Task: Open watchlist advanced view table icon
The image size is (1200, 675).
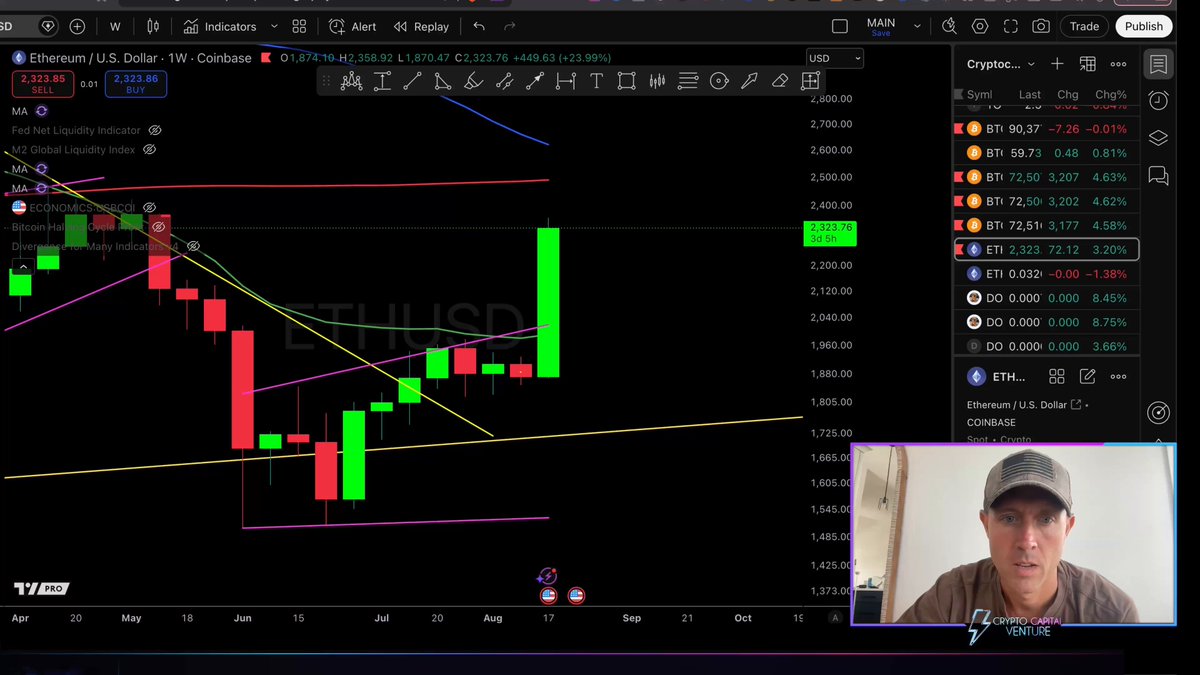Action: tap(1088, 64)
